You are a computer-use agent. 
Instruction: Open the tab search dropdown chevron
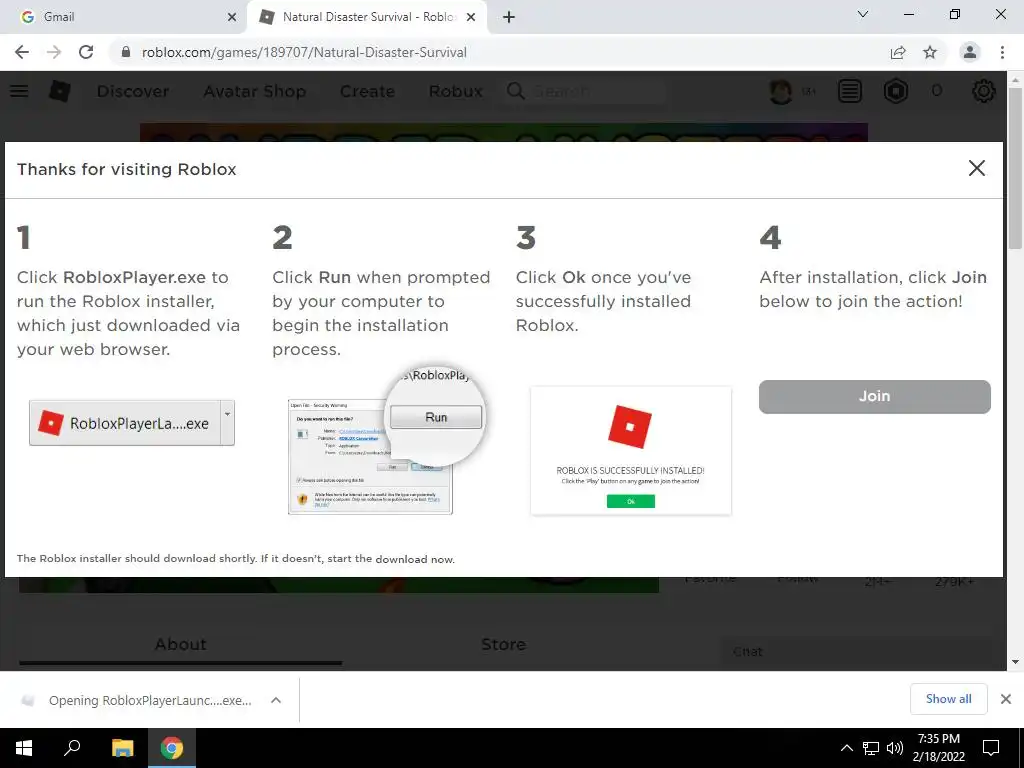point(863,14)
